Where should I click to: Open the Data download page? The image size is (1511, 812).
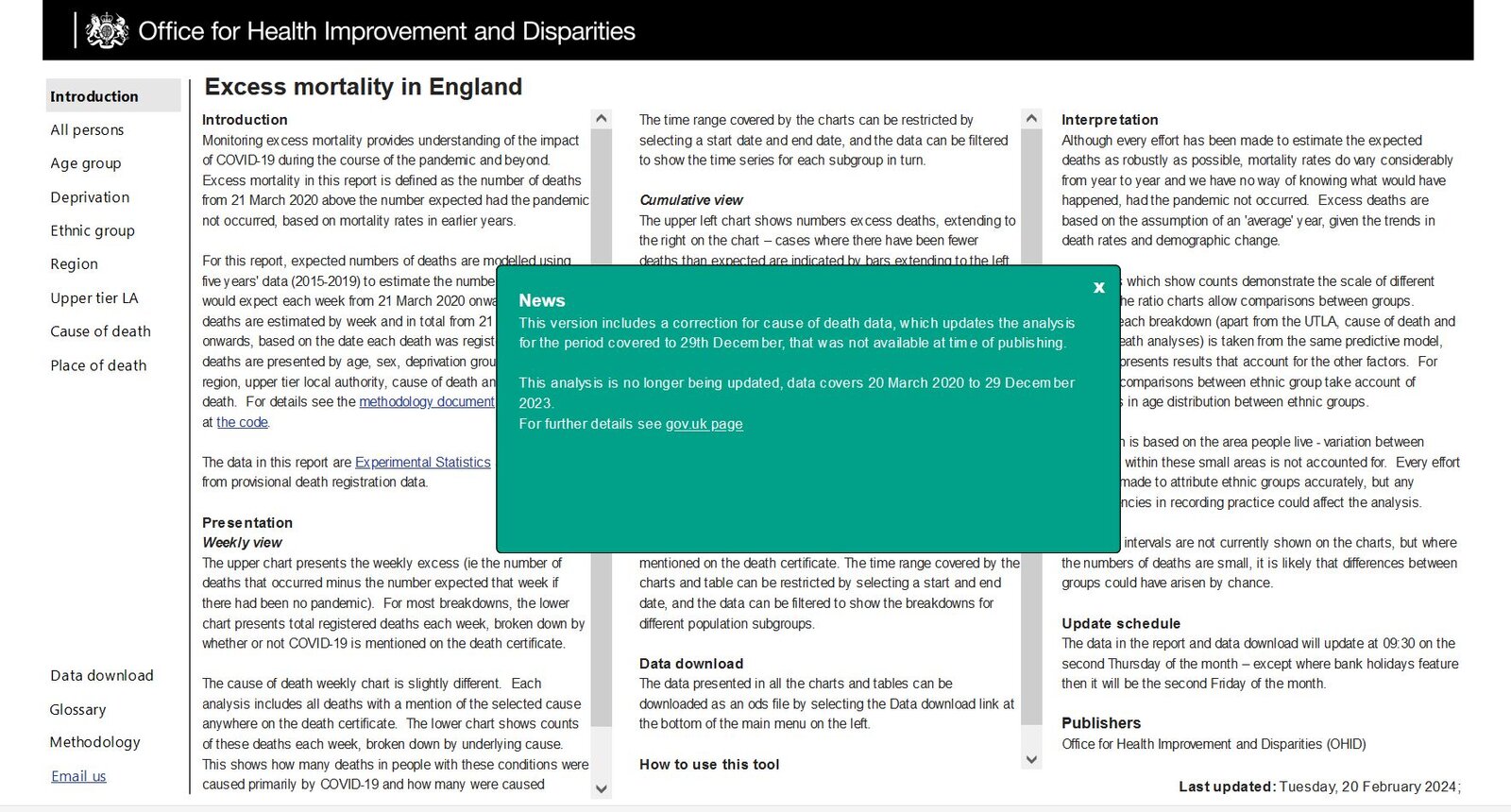[x=102, y=676]
